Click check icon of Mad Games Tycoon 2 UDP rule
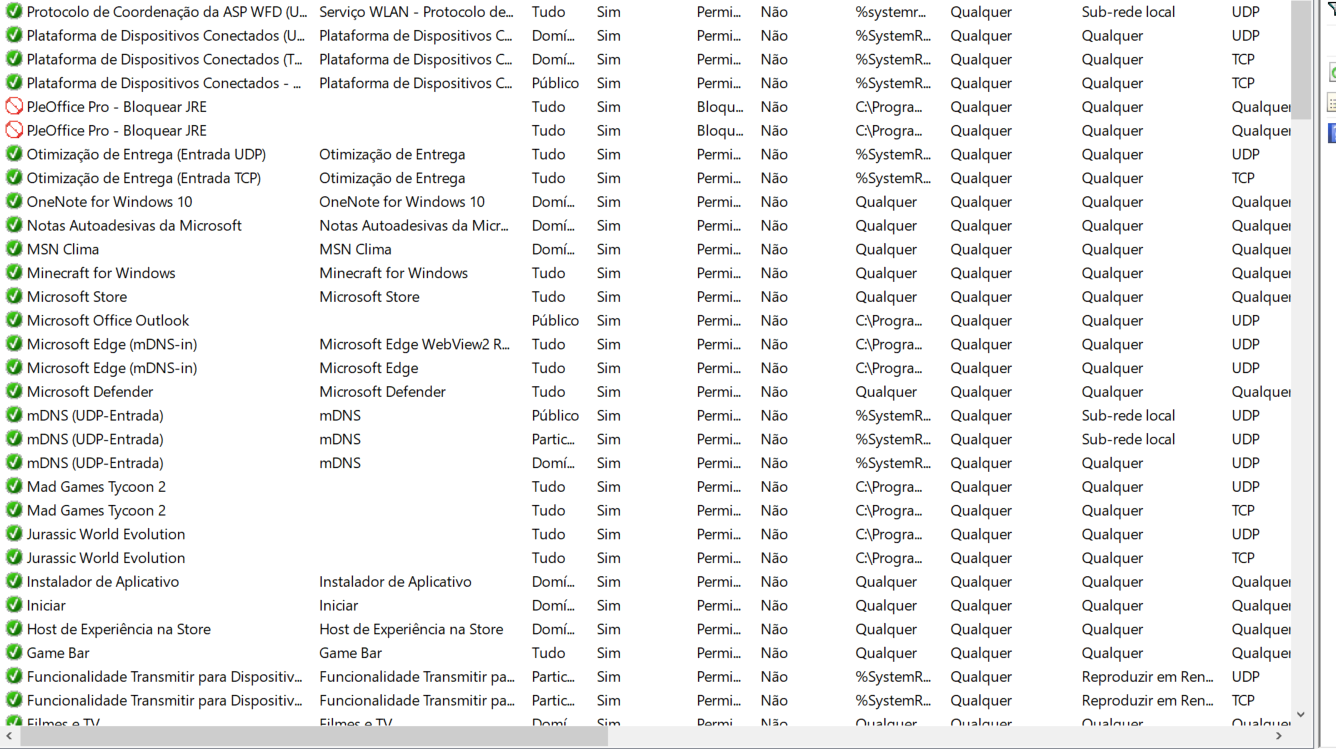1336x749 pixels. 14,487
